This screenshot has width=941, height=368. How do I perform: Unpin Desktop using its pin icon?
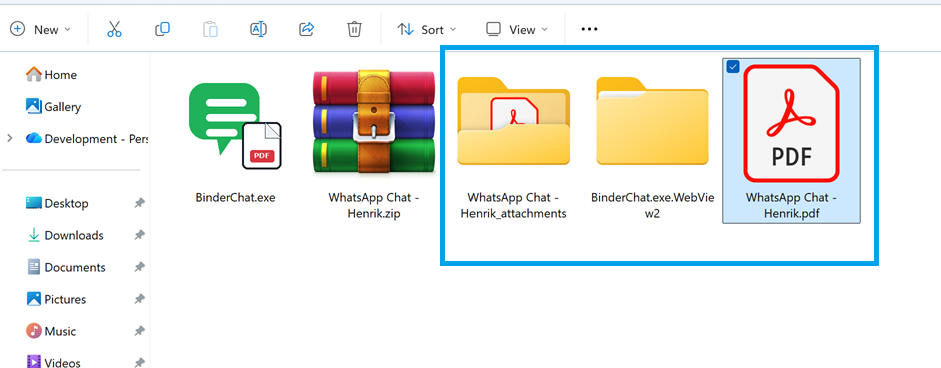tap(139, 204)
